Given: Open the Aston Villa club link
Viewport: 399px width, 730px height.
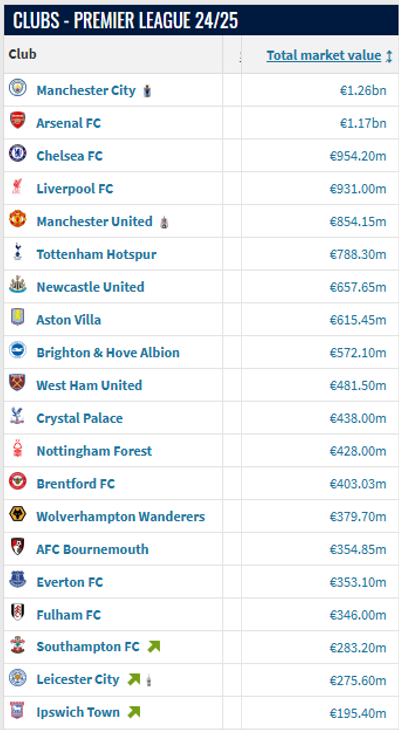Looking at the screenshot, I should (68, 320).
